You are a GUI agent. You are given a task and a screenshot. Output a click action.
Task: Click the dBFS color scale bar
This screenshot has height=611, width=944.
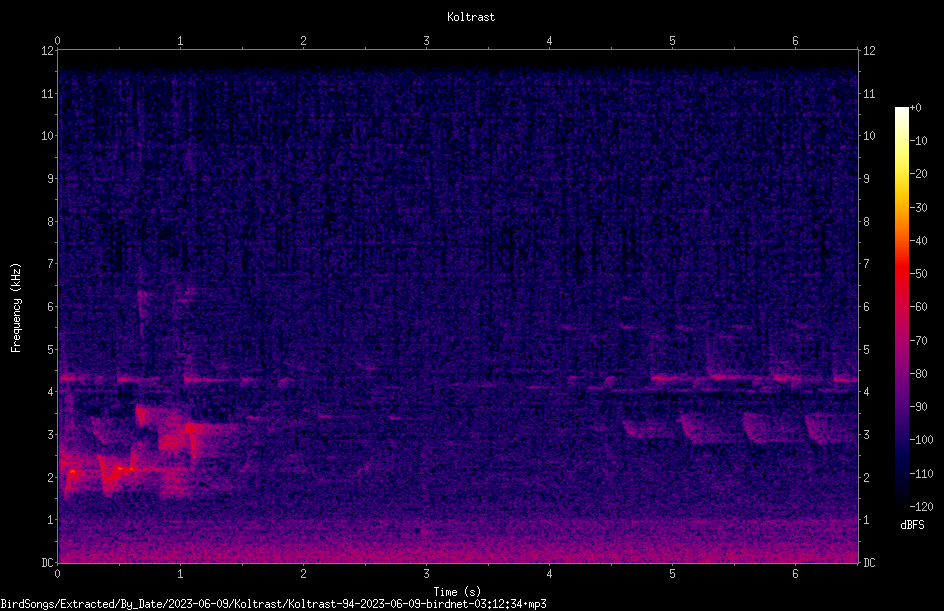(x=901, y=307)
